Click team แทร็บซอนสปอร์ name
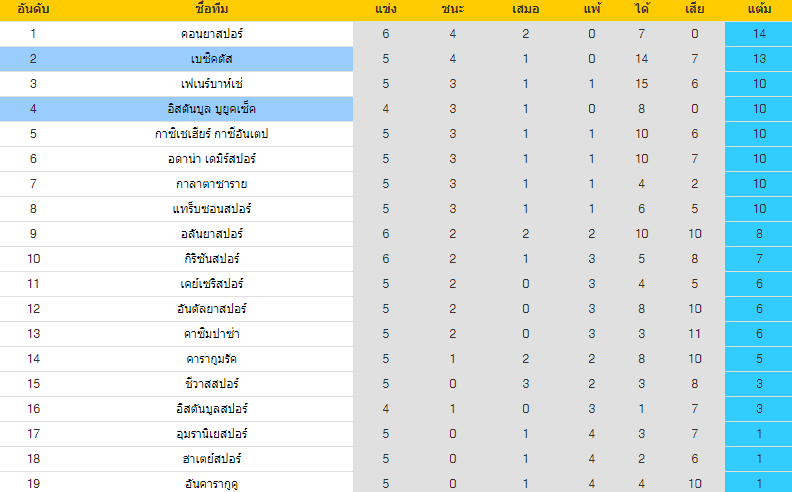This screenshot has height=492, width=792. pos(212,209)
